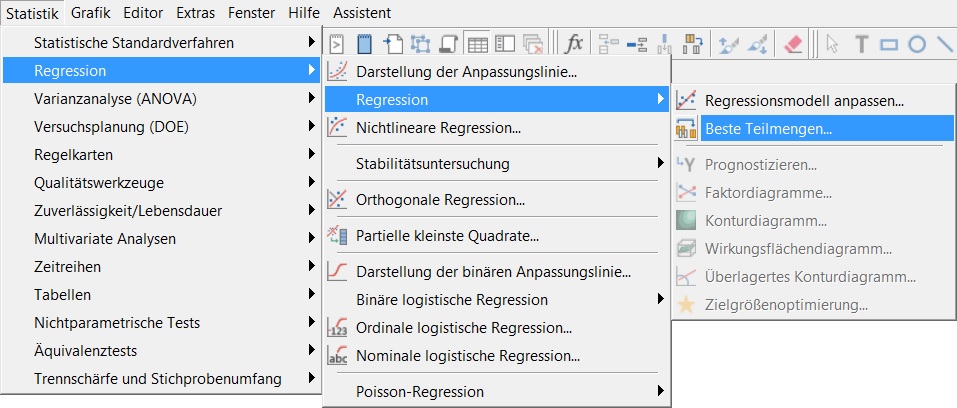
Task: Open the Grafik menu
Action: pyautogui.click(x=90, y=12)
